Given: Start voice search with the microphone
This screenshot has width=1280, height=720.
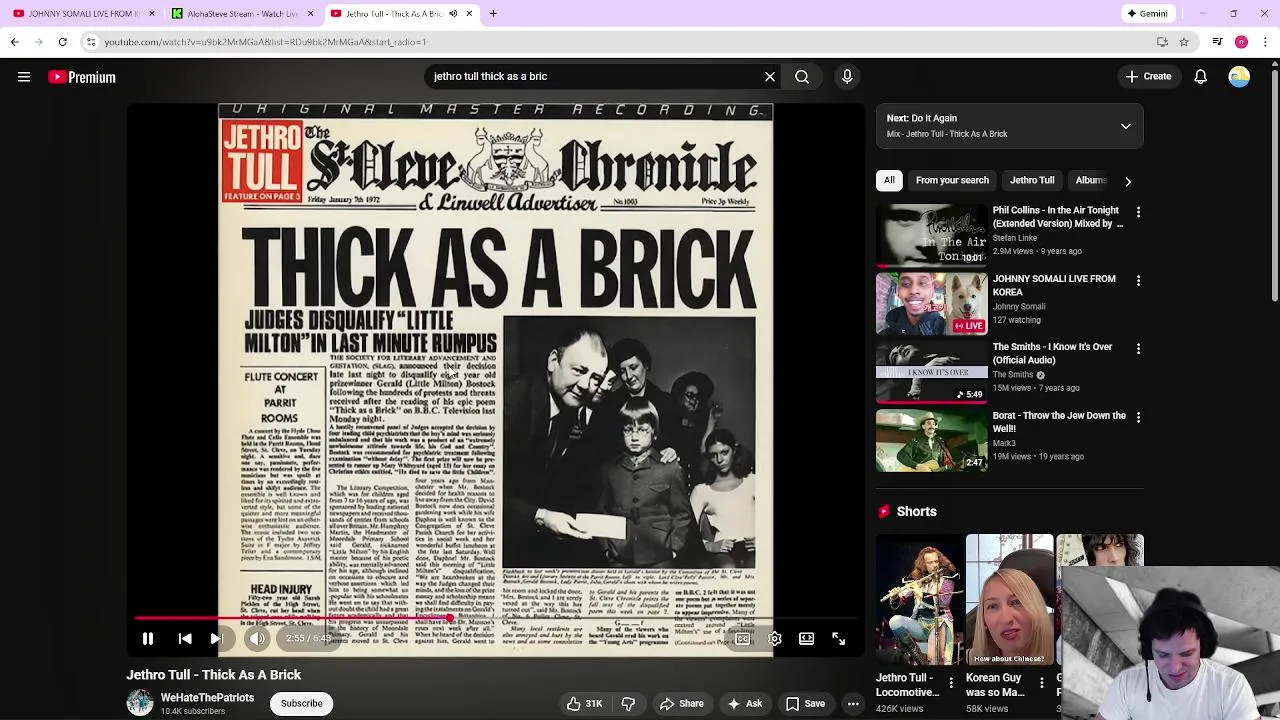Looking at the screenshot, I should tap(847, 76).
